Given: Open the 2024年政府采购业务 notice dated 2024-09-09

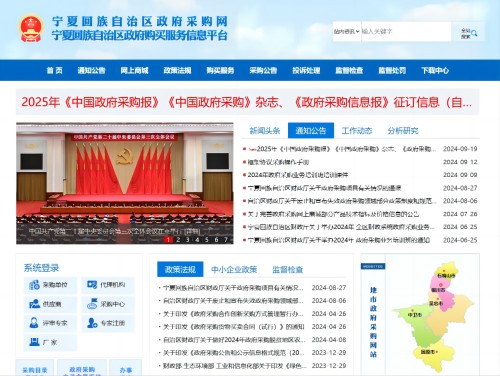Looking at the screenshot, I should pyautogui.click(x=298, y=175).
